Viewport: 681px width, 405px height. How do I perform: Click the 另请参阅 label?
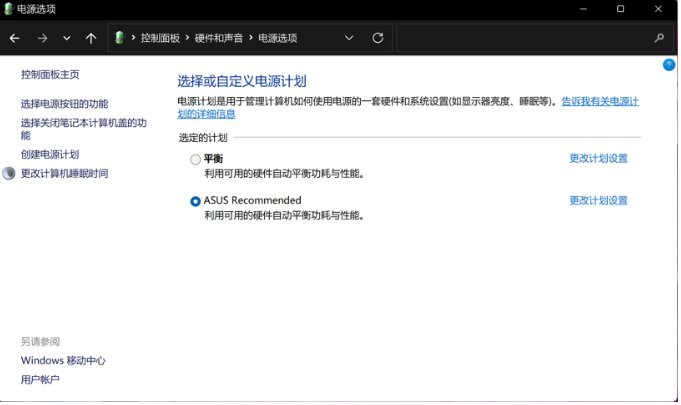tap(40, 342)
